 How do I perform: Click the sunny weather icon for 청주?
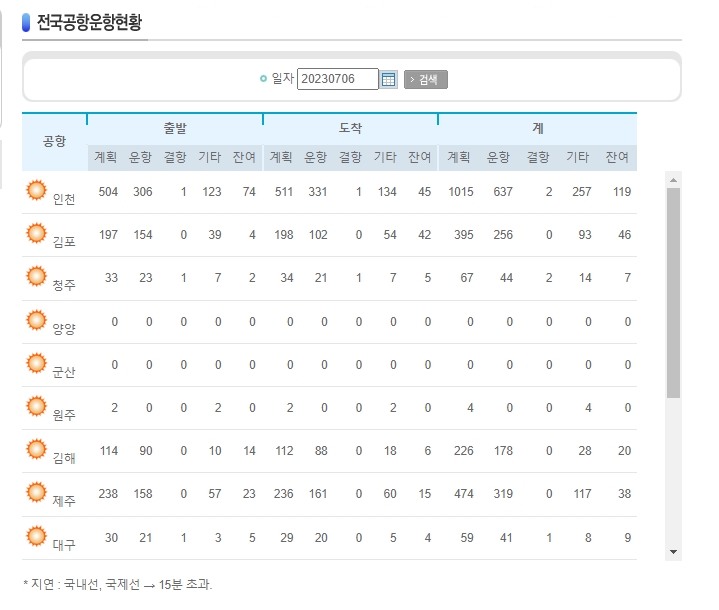[x=36, y=276]
